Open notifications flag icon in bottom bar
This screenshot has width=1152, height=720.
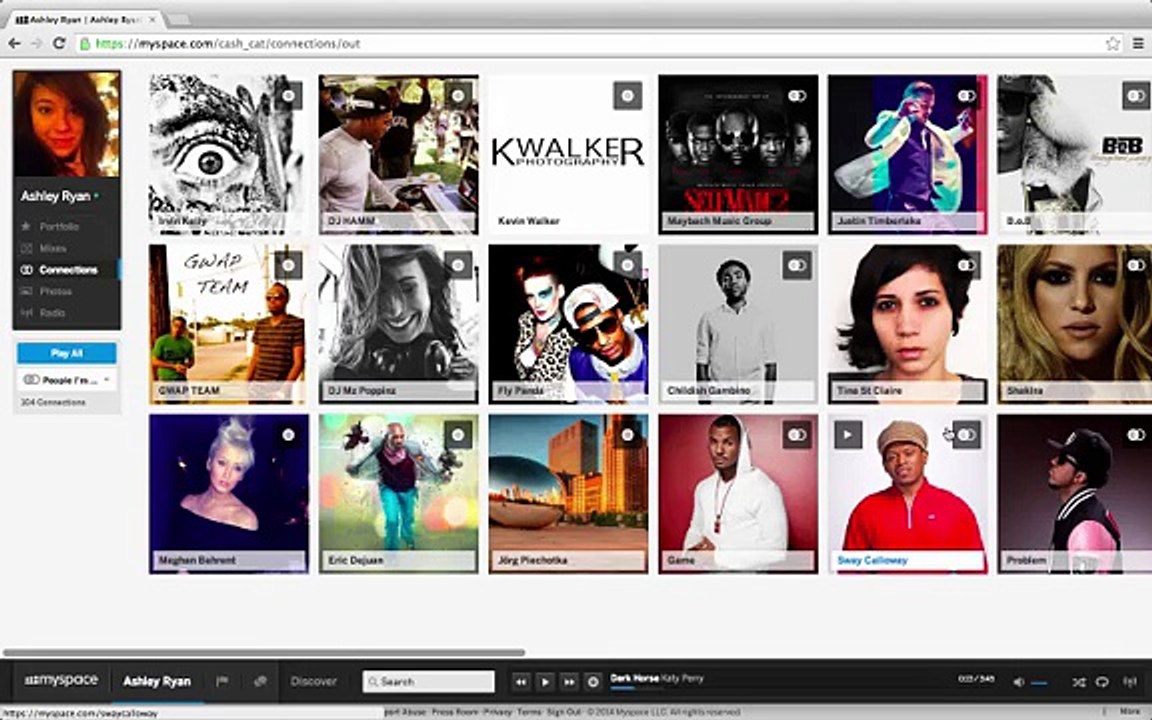(222, 681)
